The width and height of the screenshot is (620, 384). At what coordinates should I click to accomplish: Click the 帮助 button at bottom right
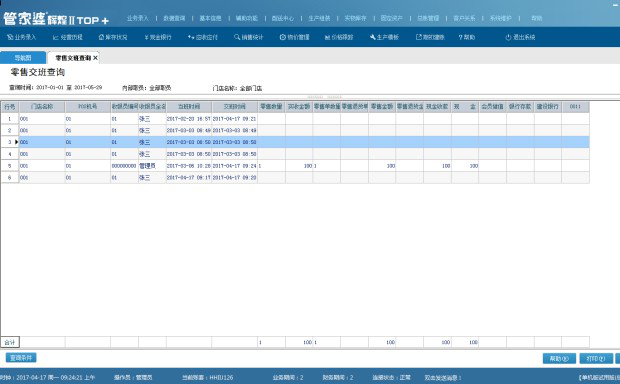click(559, 358)
